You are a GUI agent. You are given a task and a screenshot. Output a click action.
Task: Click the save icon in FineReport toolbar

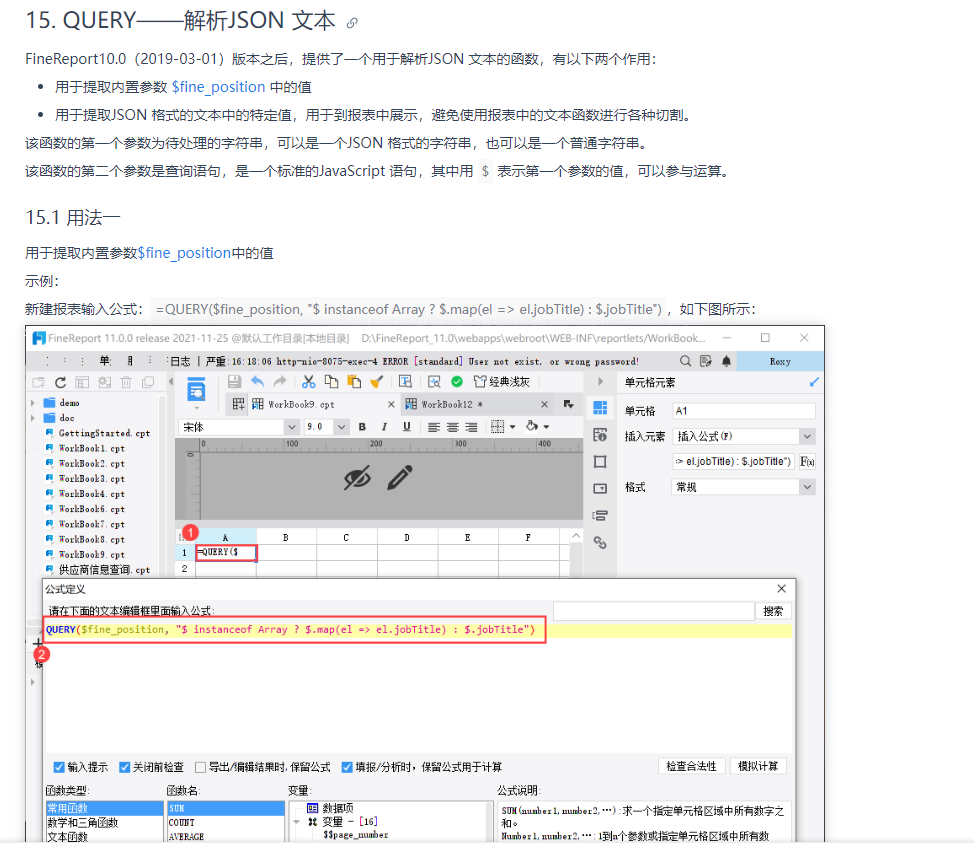(234, 381)
